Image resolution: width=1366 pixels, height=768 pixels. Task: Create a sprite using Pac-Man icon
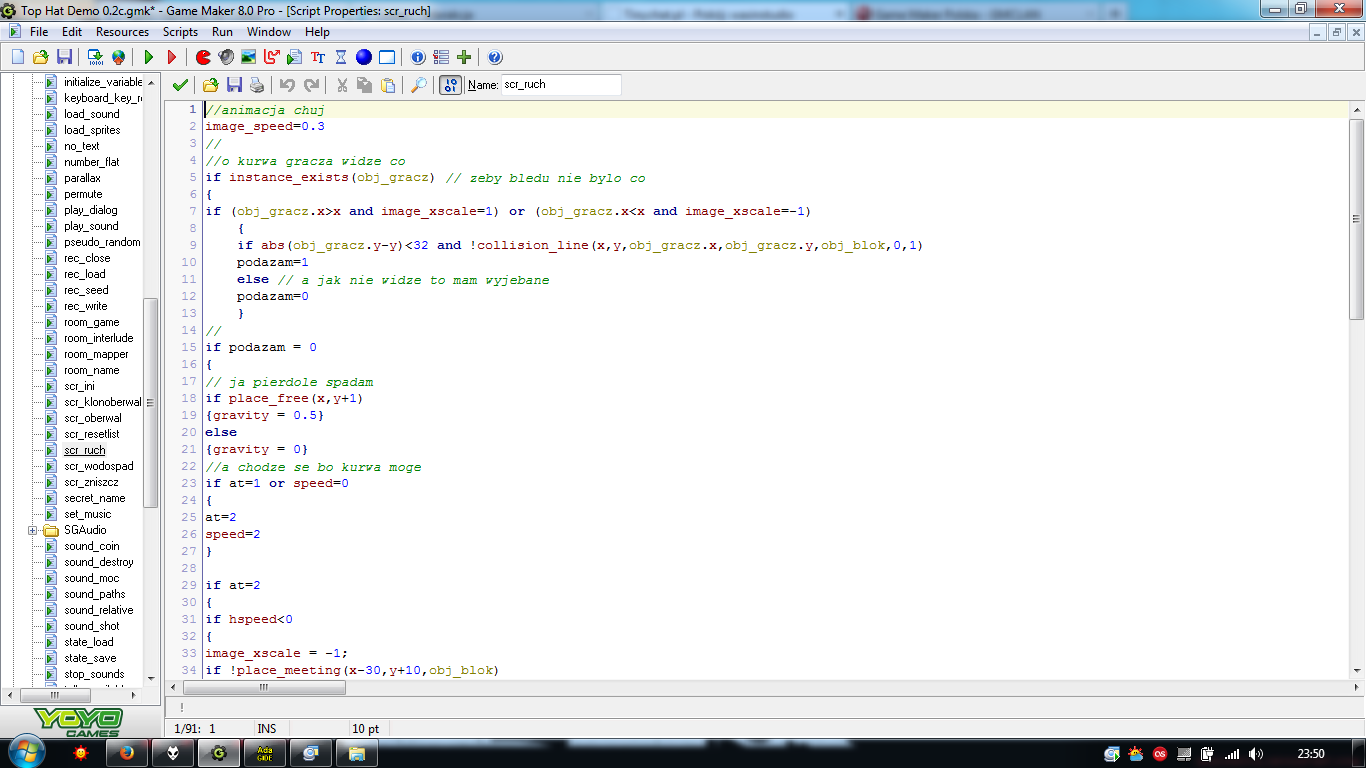pos(203,58)
